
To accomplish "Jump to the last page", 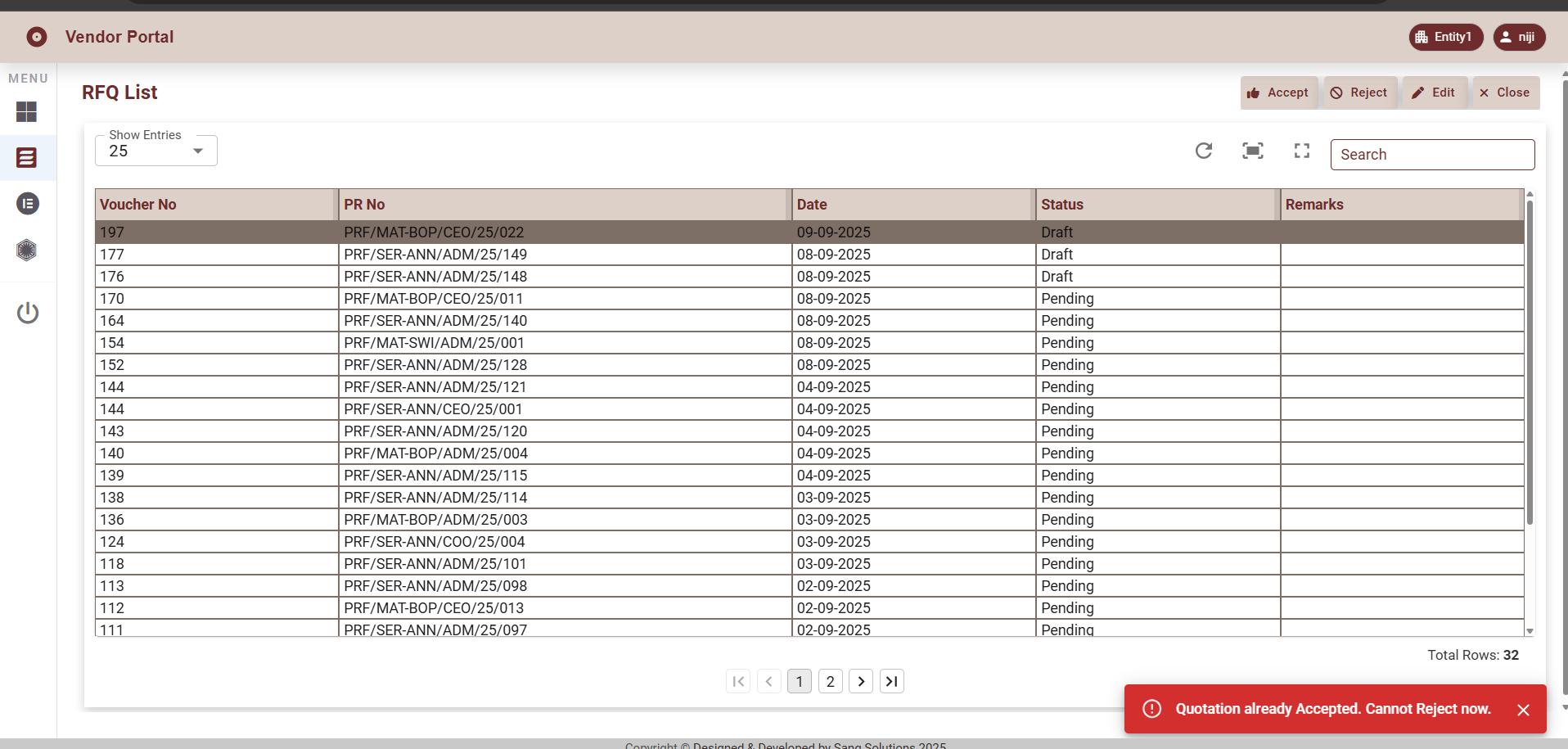I will click(891, 681).
